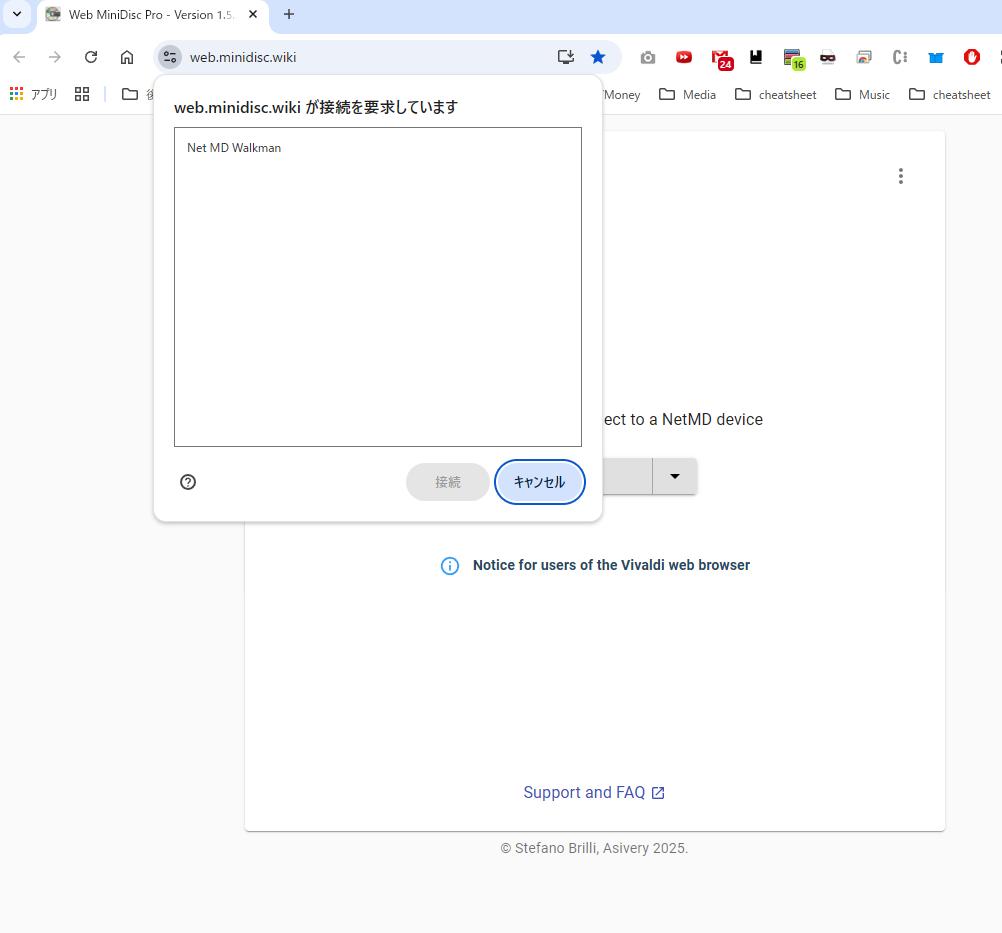Click the tab groups grid icon
1002x933 pixels.
pos(82,95)
